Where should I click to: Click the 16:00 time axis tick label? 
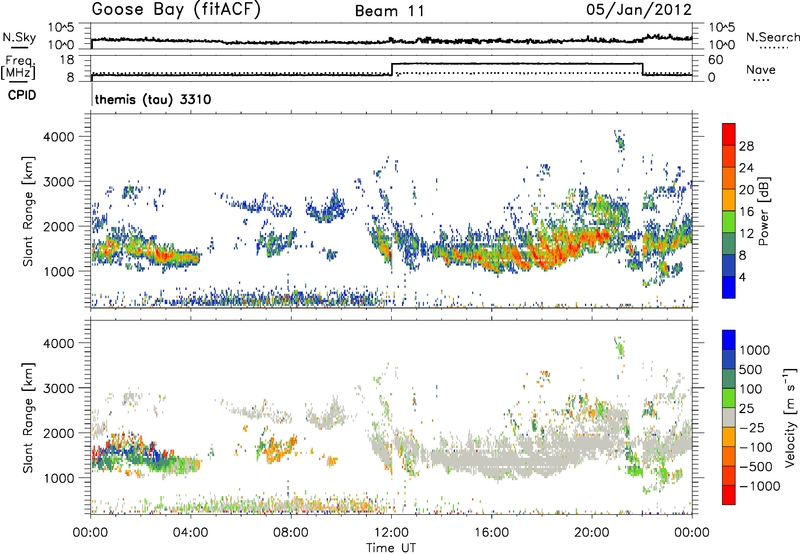491,533
